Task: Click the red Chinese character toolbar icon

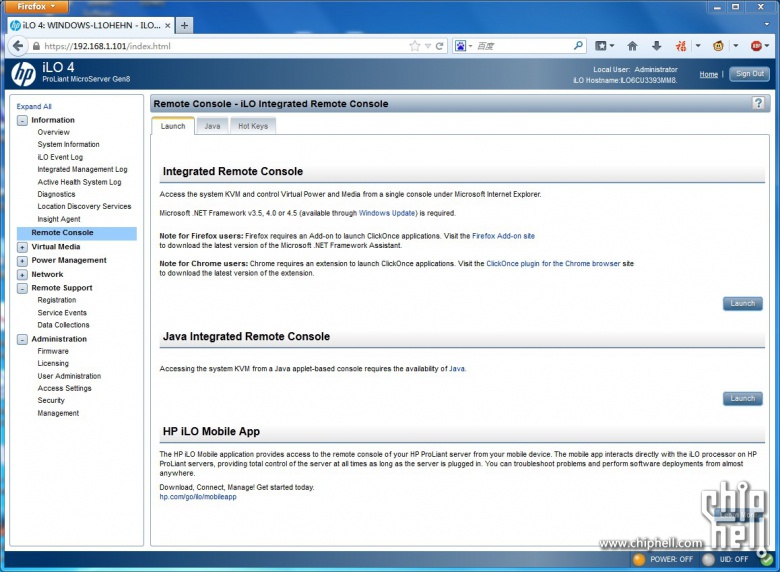Action: [681, 46]
